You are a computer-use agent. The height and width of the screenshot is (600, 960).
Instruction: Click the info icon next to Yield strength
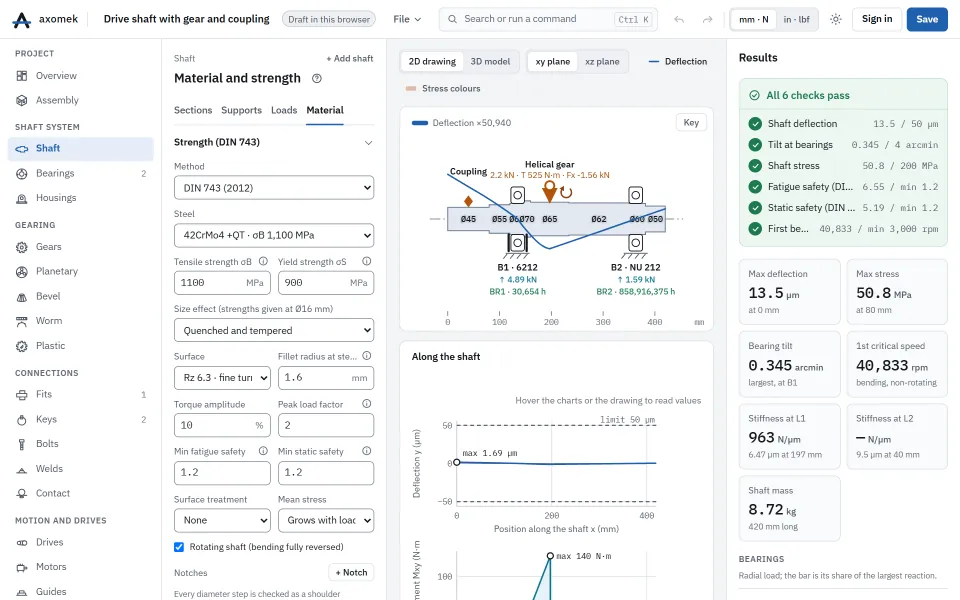[367, 261]
